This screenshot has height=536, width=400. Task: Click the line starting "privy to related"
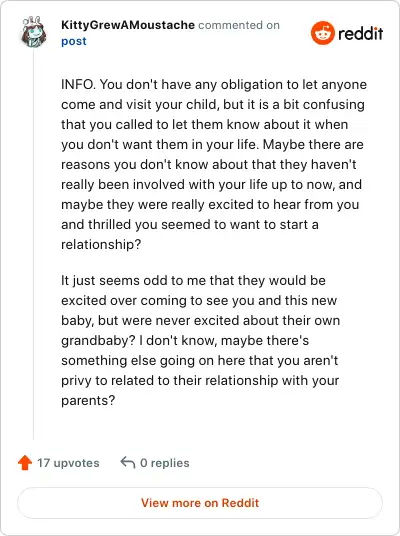(x=200, y=380)
